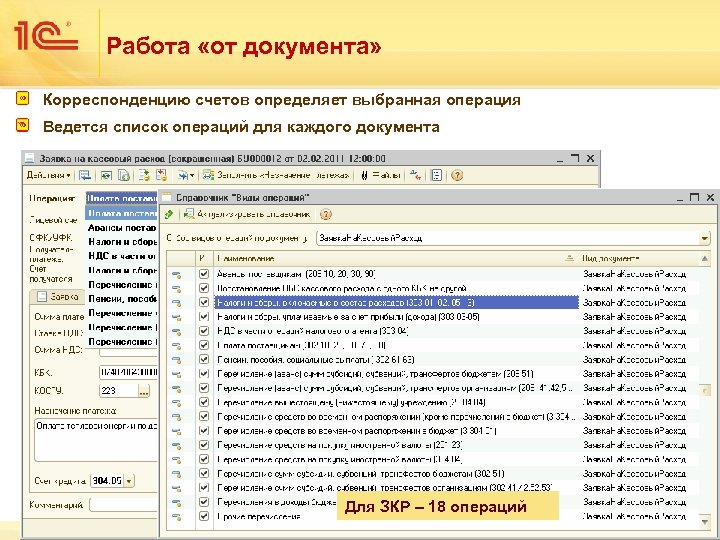720x540 pixels.
Task: Click row icon of Прочие перечисления row
Action: pos(177,517)
